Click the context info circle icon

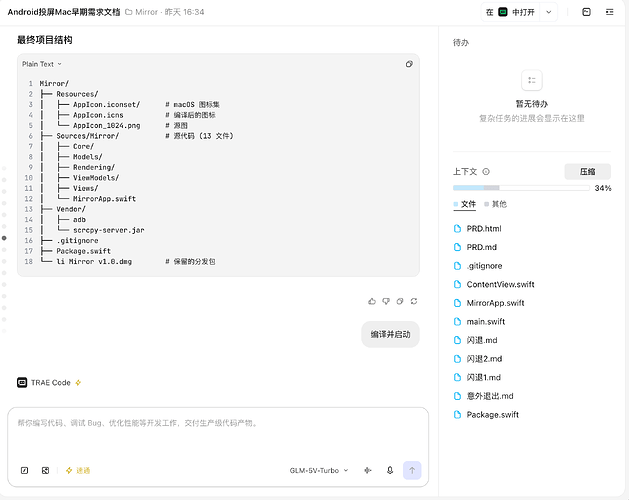[486, 172]
